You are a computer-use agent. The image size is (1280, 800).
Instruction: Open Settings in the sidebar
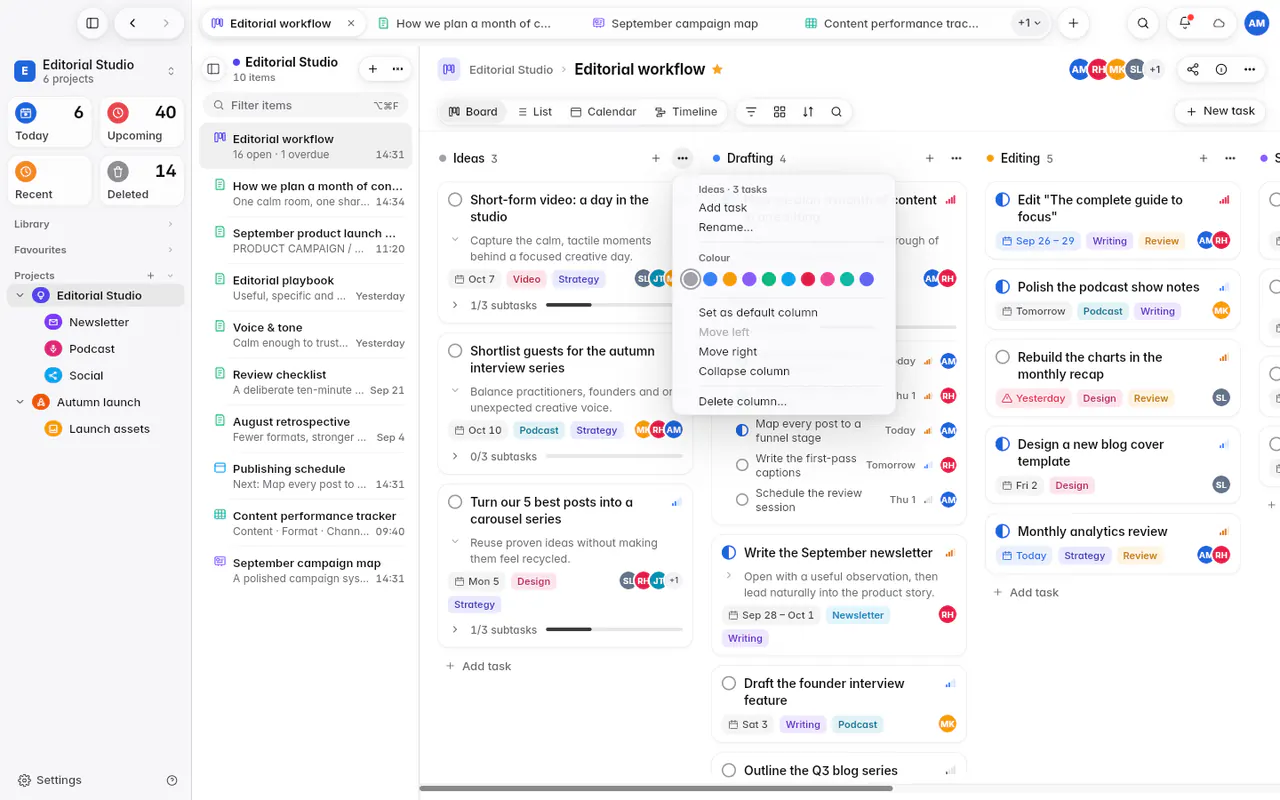coord(50,780)
